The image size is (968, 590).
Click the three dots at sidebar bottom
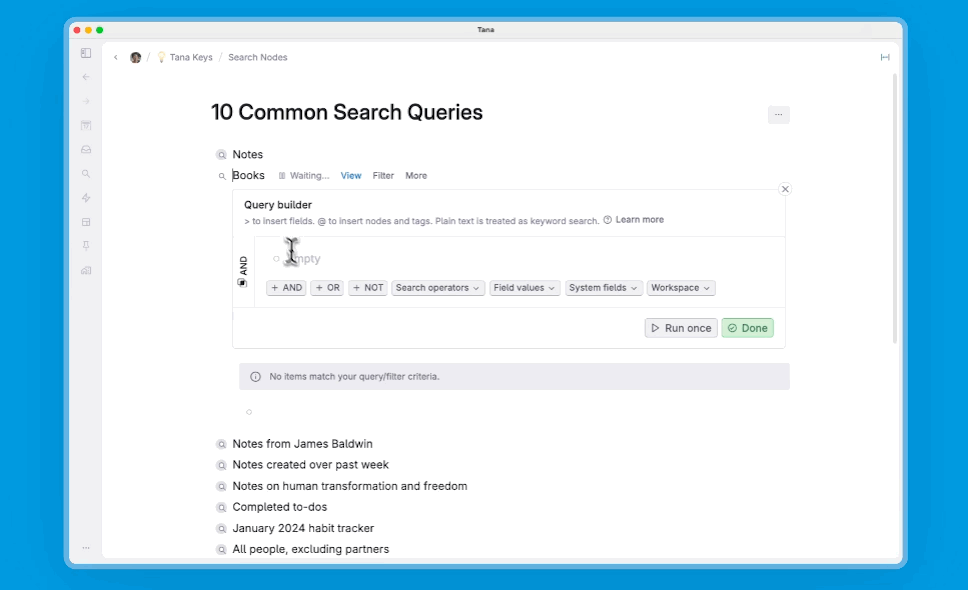(86, 547)
